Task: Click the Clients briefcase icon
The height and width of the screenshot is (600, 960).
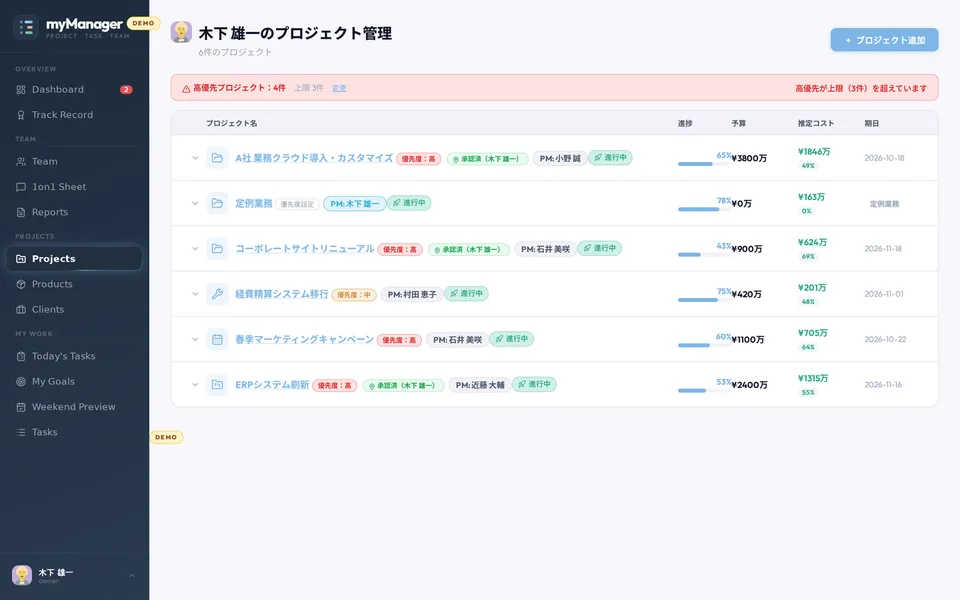Action: pyautogui.click(x=21, y=309)
